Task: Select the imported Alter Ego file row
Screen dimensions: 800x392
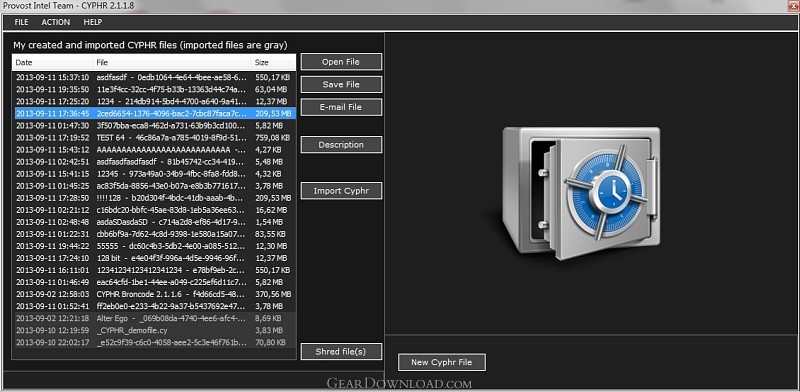Action: pos(154,318)
